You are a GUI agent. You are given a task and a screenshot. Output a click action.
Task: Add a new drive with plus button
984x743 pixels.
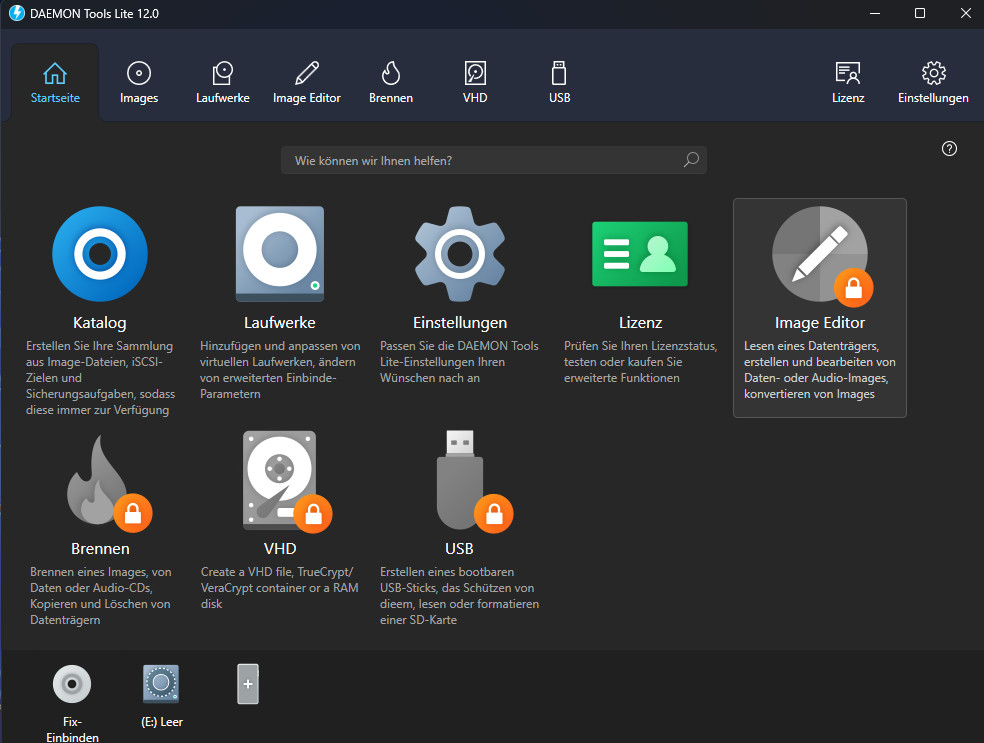pyautogui.click(x=248, y=684)
